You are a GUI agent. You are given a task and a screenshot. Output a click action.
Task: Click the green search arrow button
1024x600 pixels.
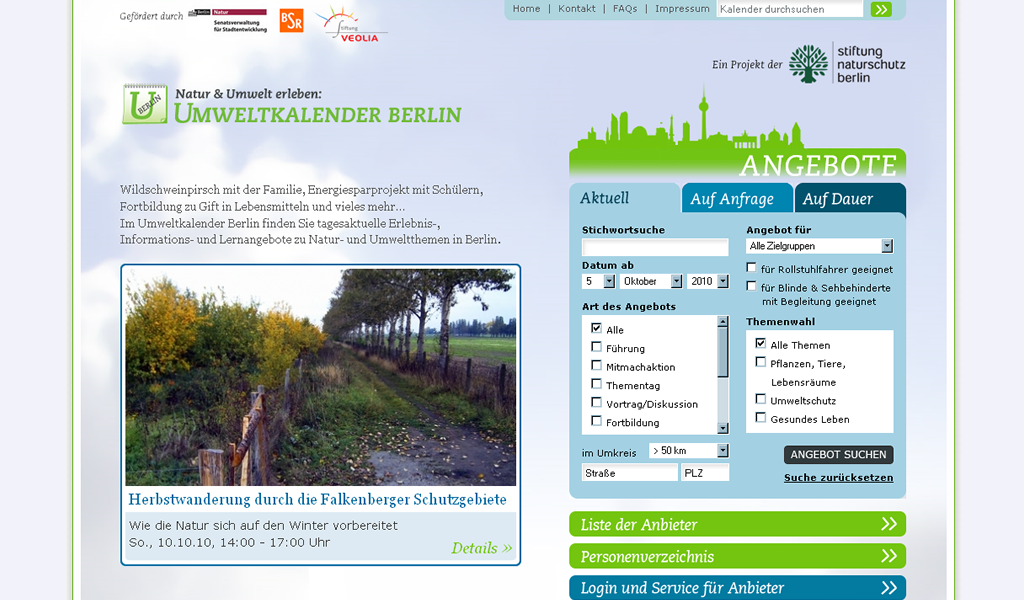tap(881, 9)
